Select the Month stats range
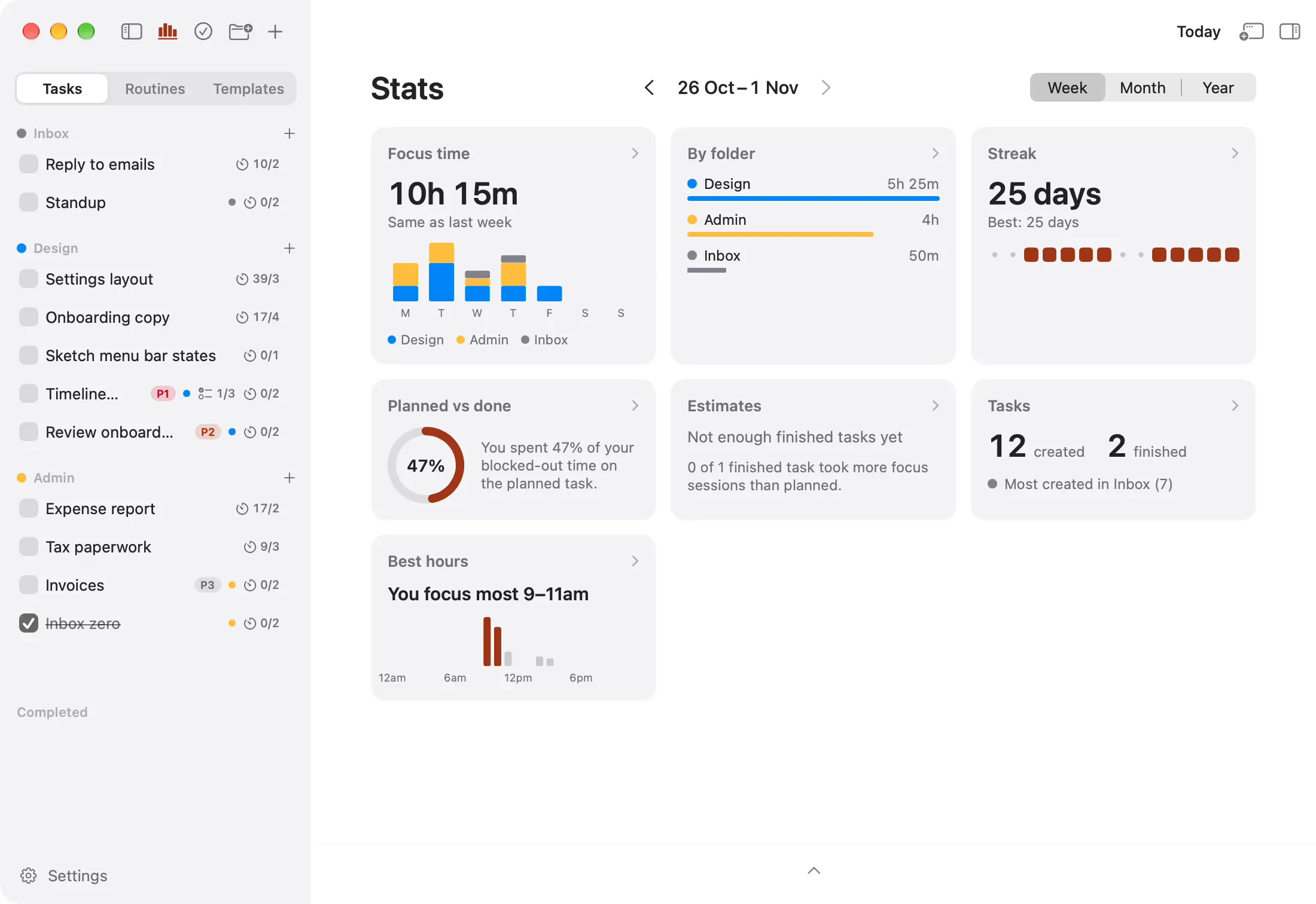Image resolution: width=1316 pixels, height=904 pixels. (1143, 88)
